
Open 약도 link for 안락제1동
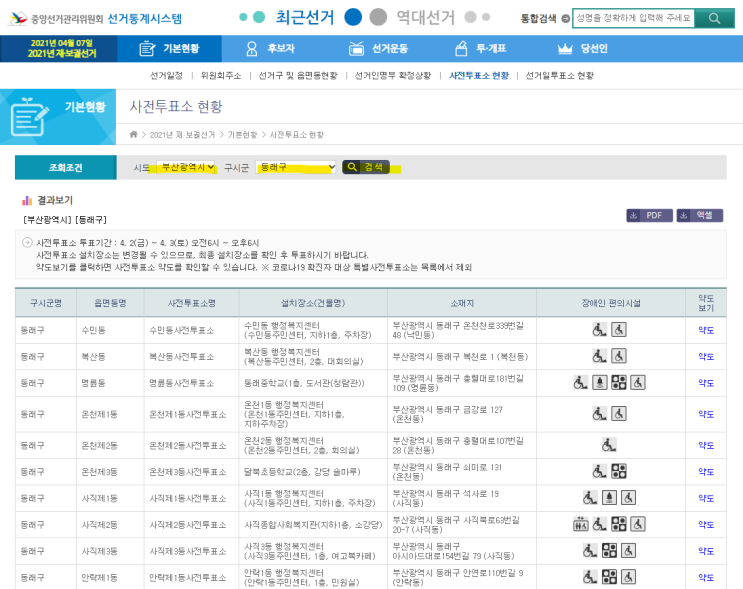click(x=706, y=578)
